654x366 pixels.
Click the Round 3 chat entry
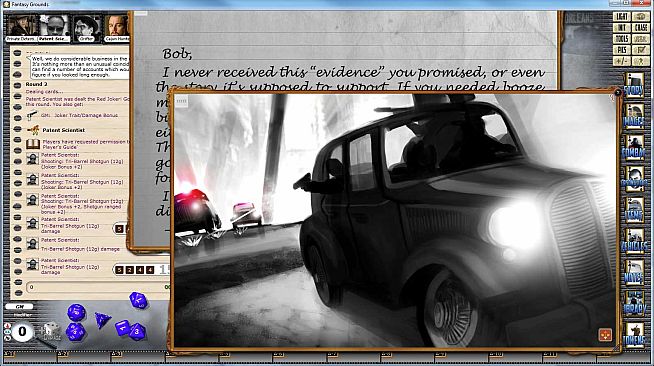click(36, 84)
